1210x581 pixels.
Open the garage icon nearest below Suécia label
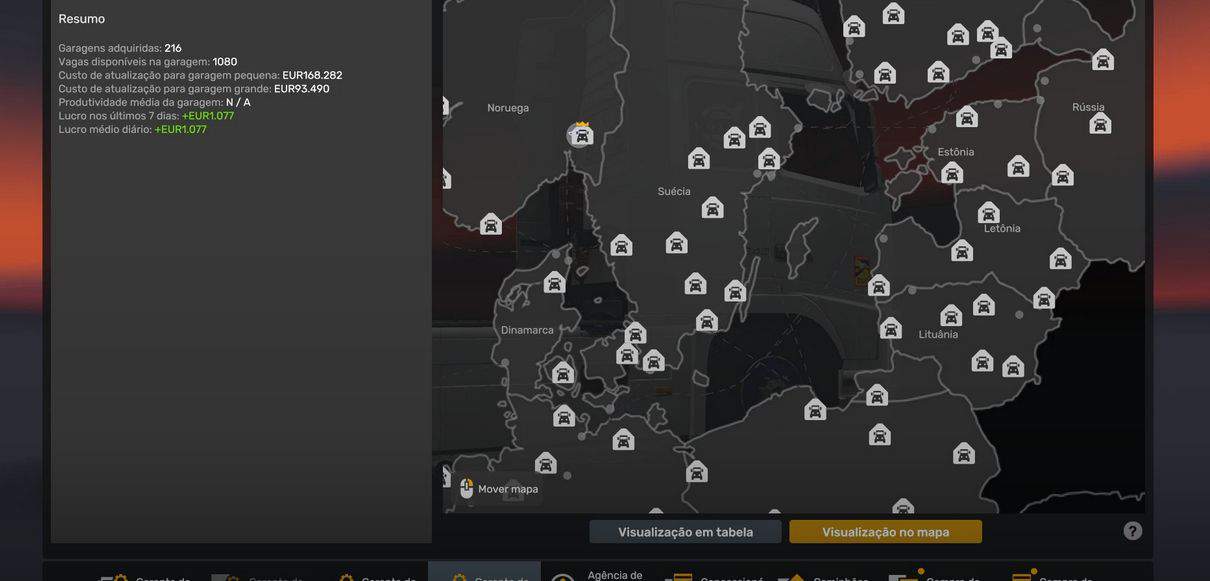(x=712, y=208)
